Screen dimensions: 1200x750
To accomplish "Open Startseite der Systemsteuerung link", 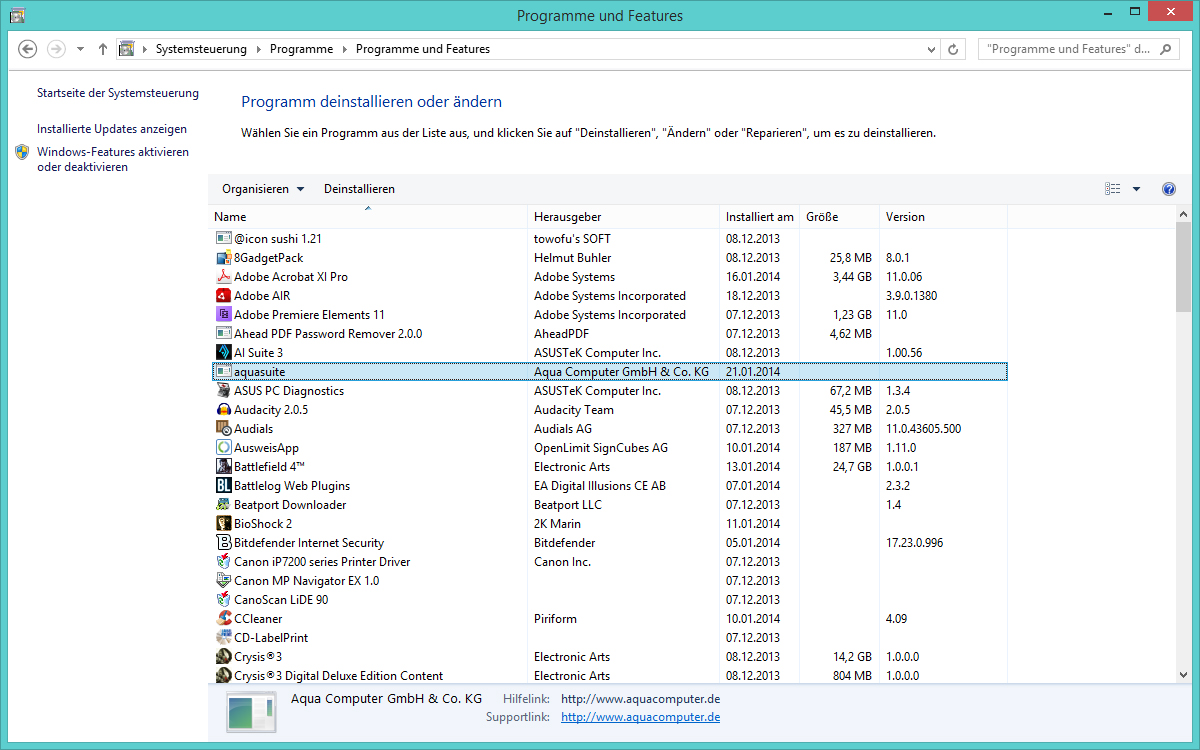I will [118, 93].
